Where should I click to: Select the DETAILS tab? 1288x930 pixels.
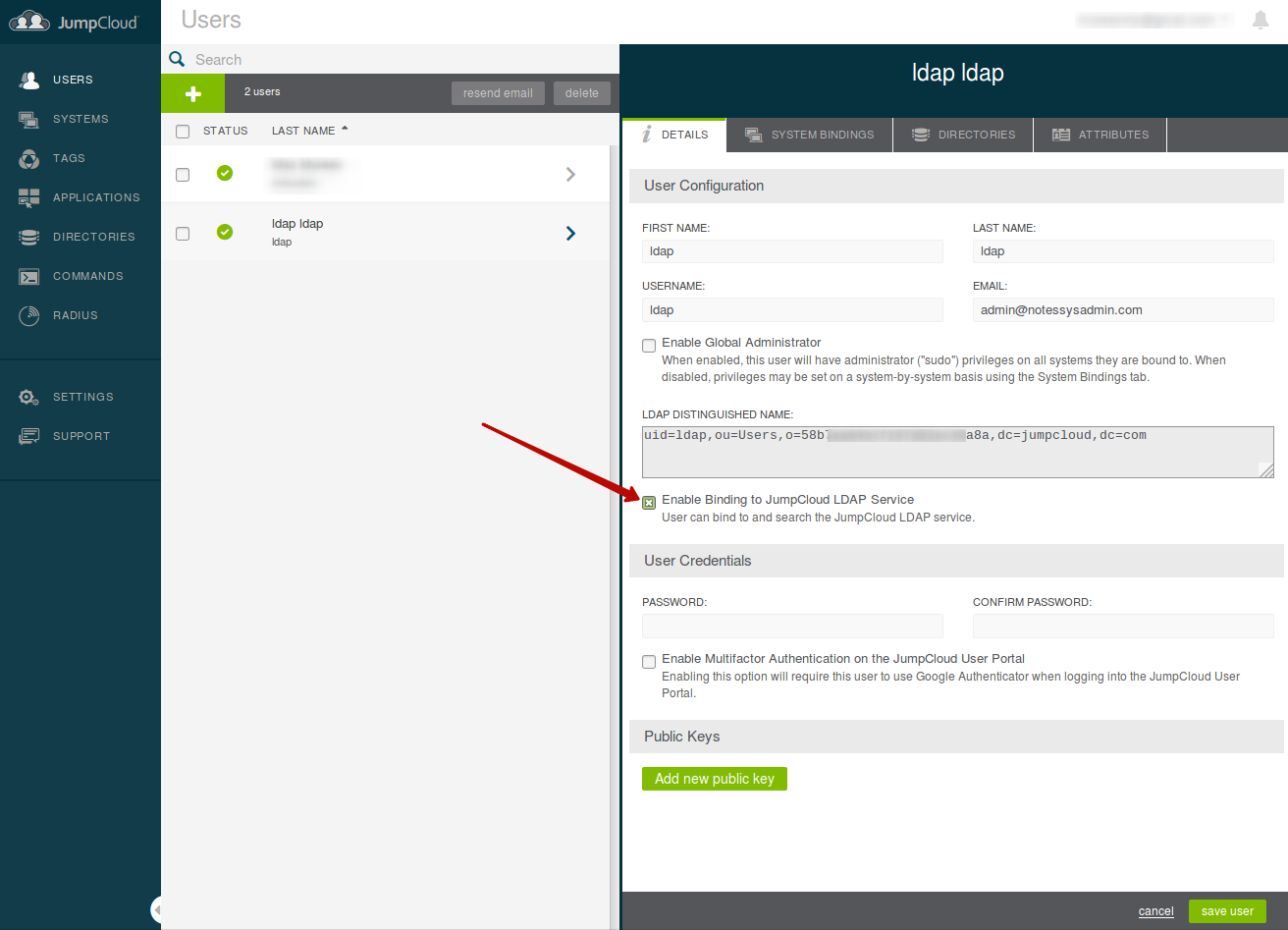pos(673,135)
